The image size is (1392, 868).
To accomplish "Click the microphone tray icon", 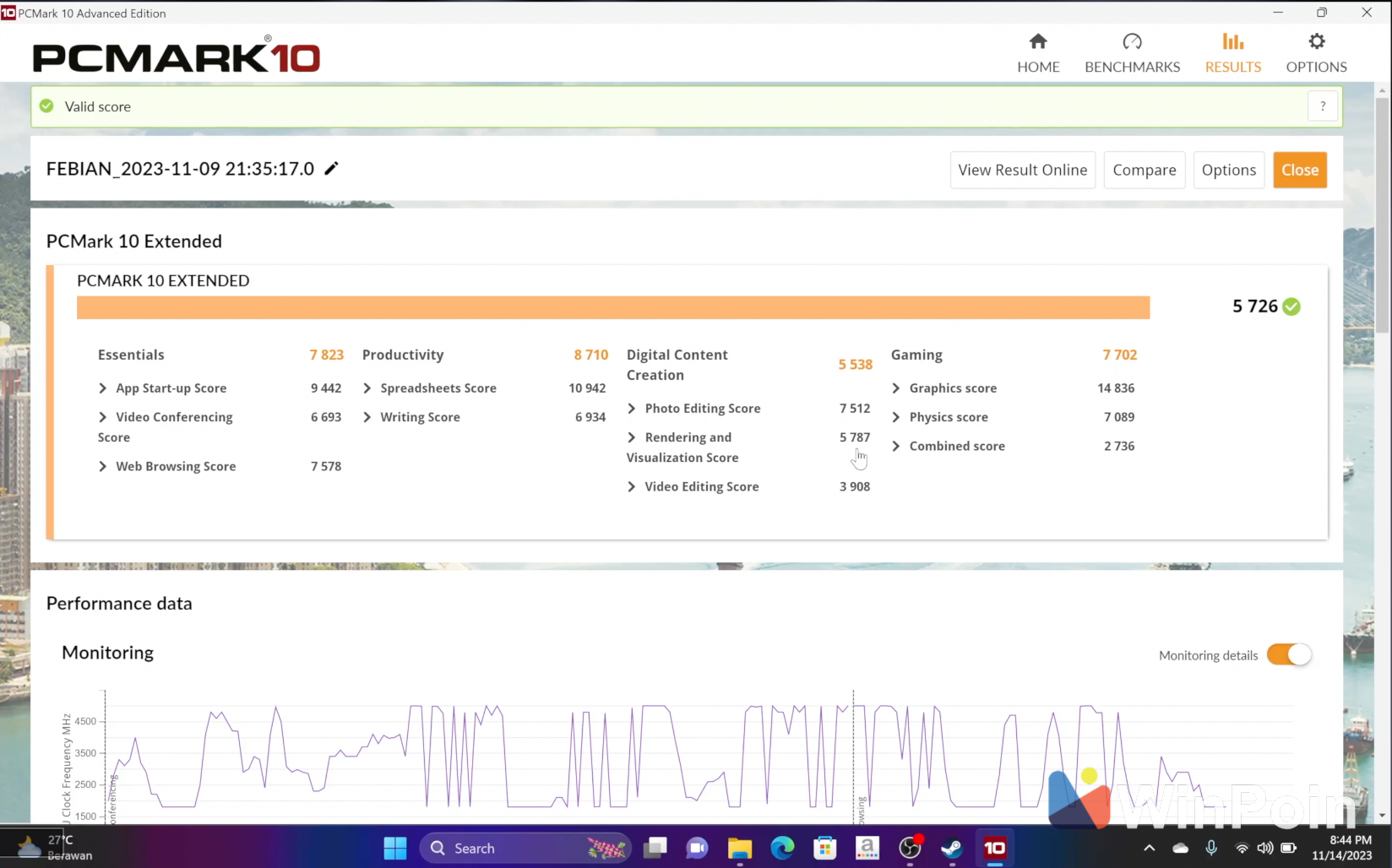I will [1211, 848].
